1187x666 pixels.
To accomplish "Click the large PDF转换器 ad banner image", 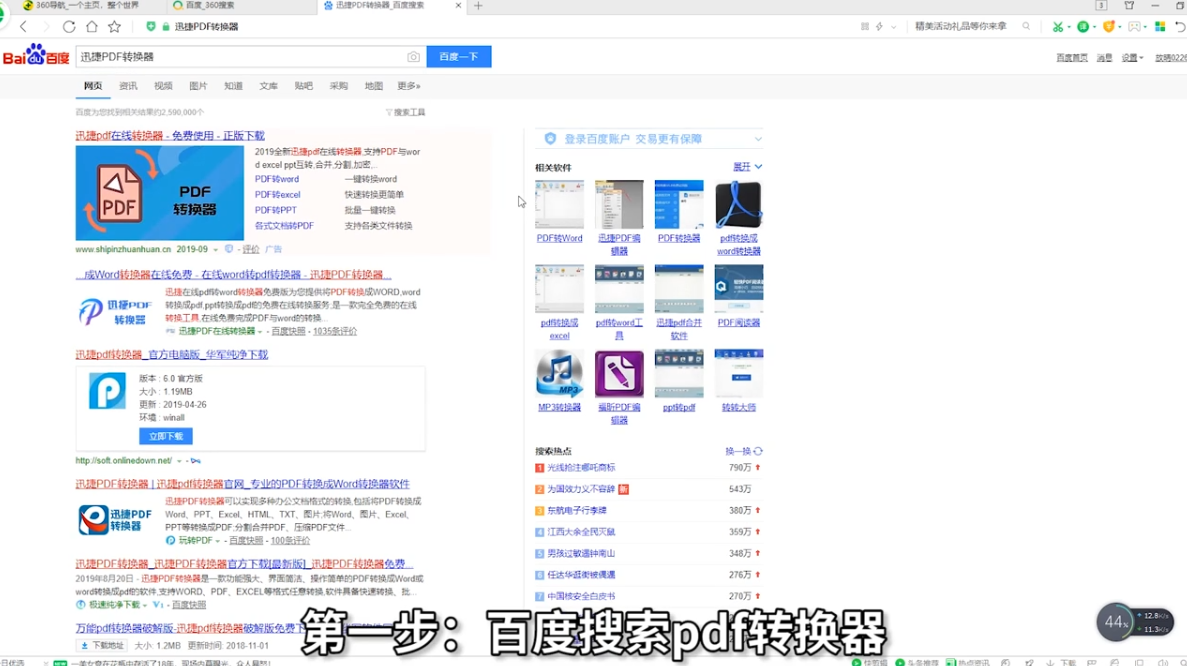I will point(160,193).
